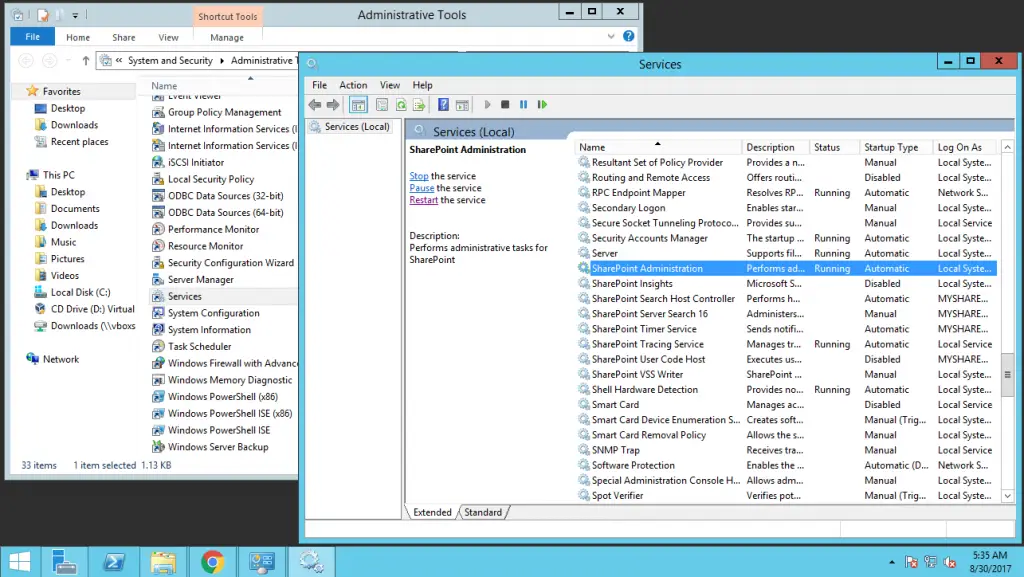Open PowerShell from the taskbar
Image resolution: width=1024 pixels, height=577 pixels.
[114, 561]
